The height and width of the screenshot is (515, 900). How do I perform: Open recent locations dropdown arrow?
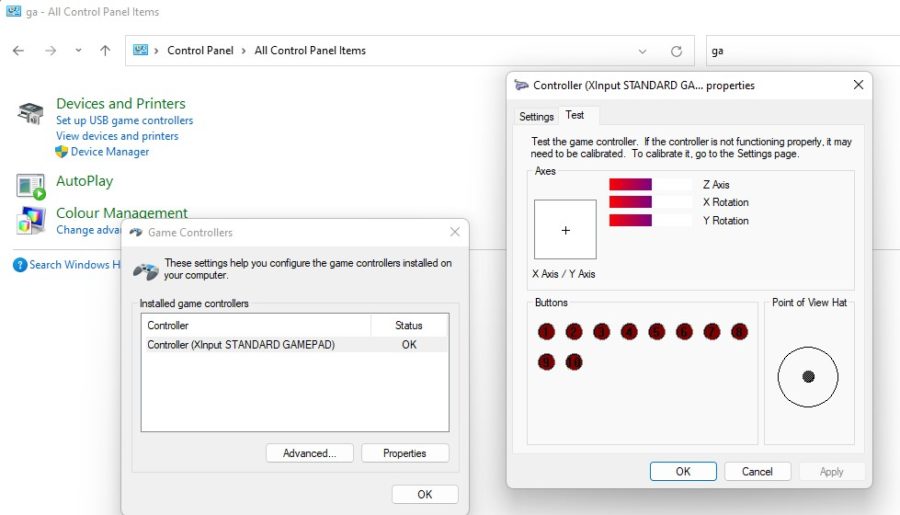pos(78,51)
